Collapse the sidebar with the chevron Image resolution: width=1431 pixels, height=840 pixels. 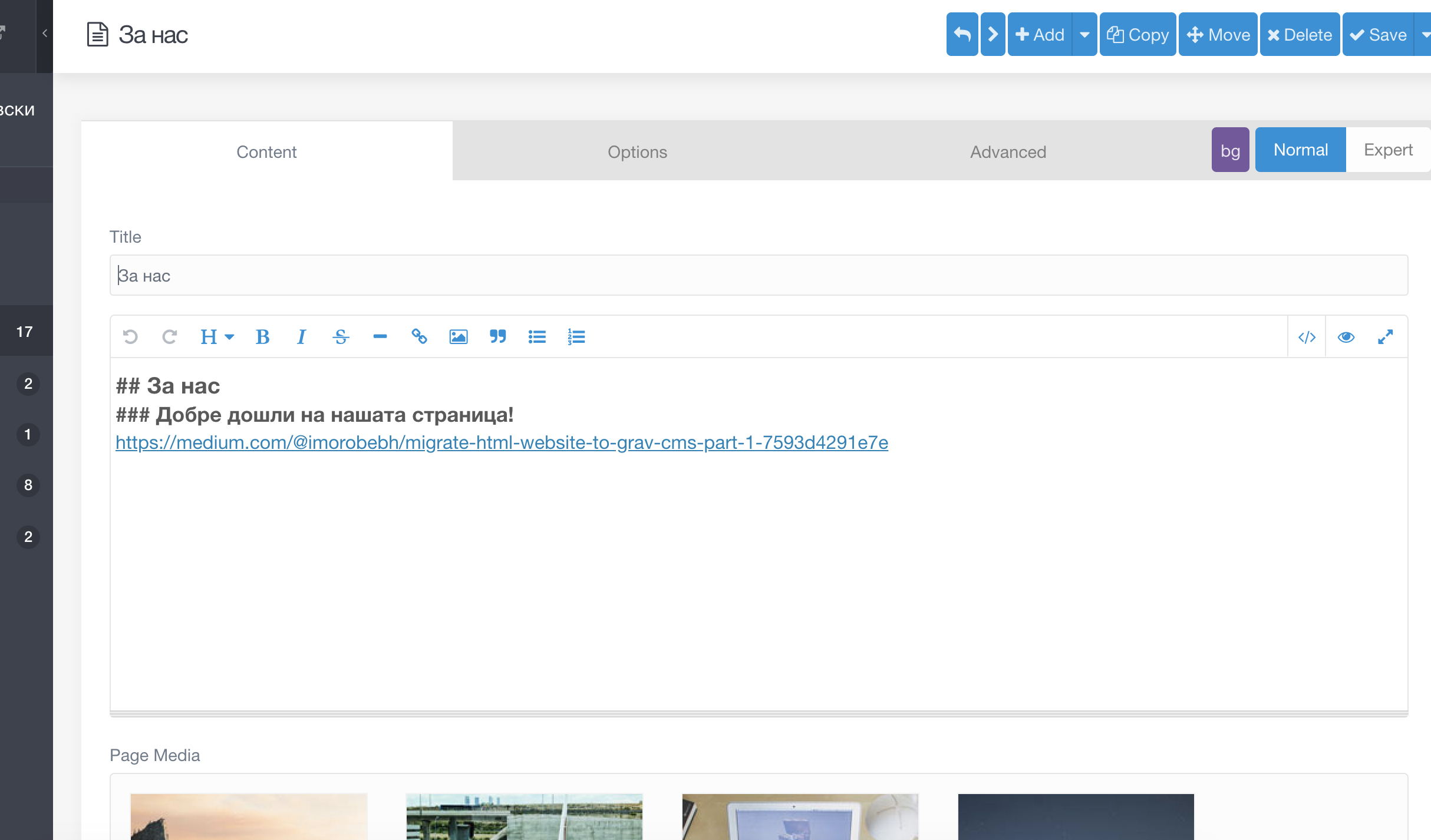pos(45,34)
